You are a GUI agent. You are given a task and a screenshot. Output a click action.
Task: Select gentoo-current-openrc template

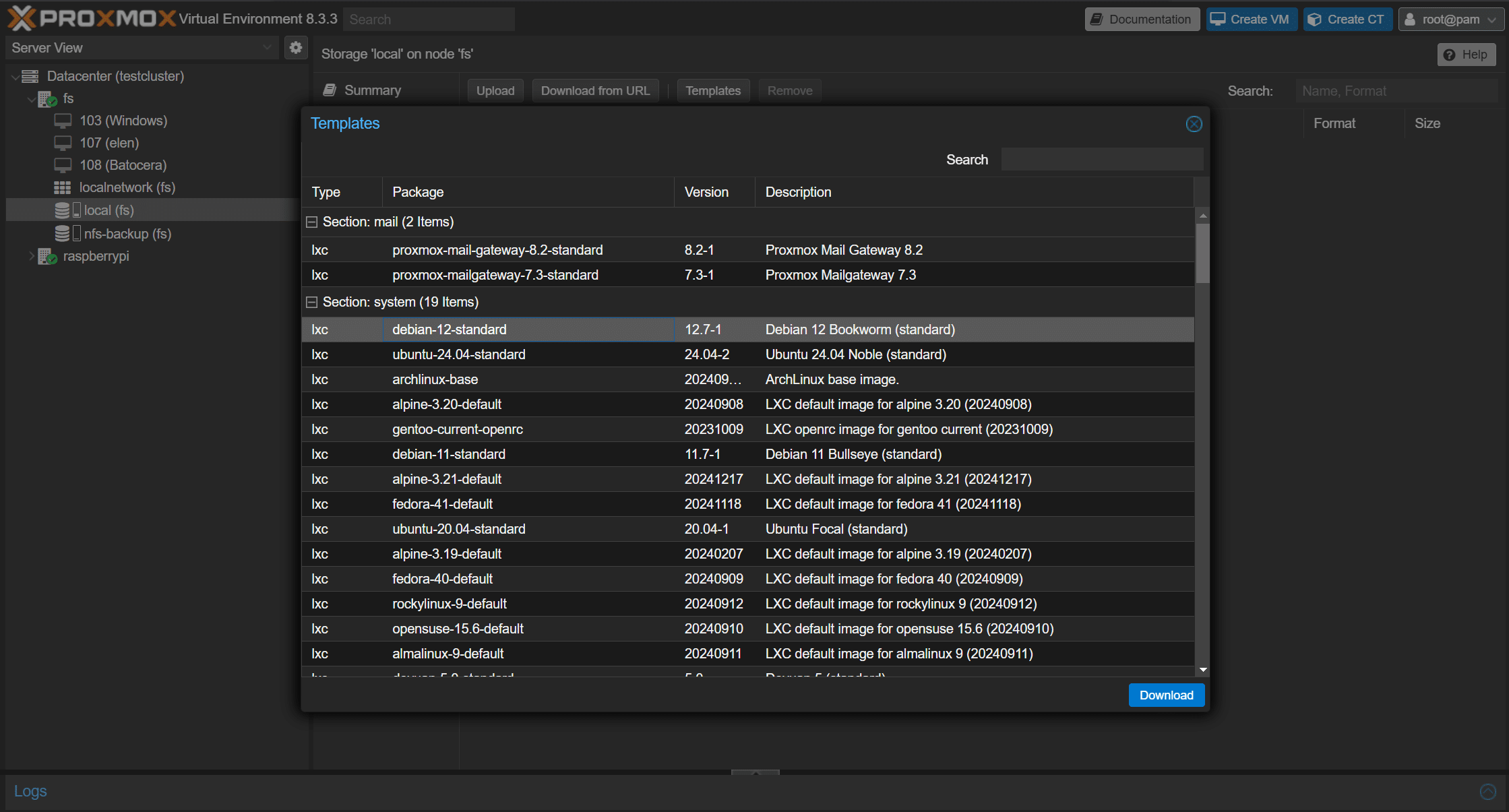pyautogui.click(x=747, y=430)
